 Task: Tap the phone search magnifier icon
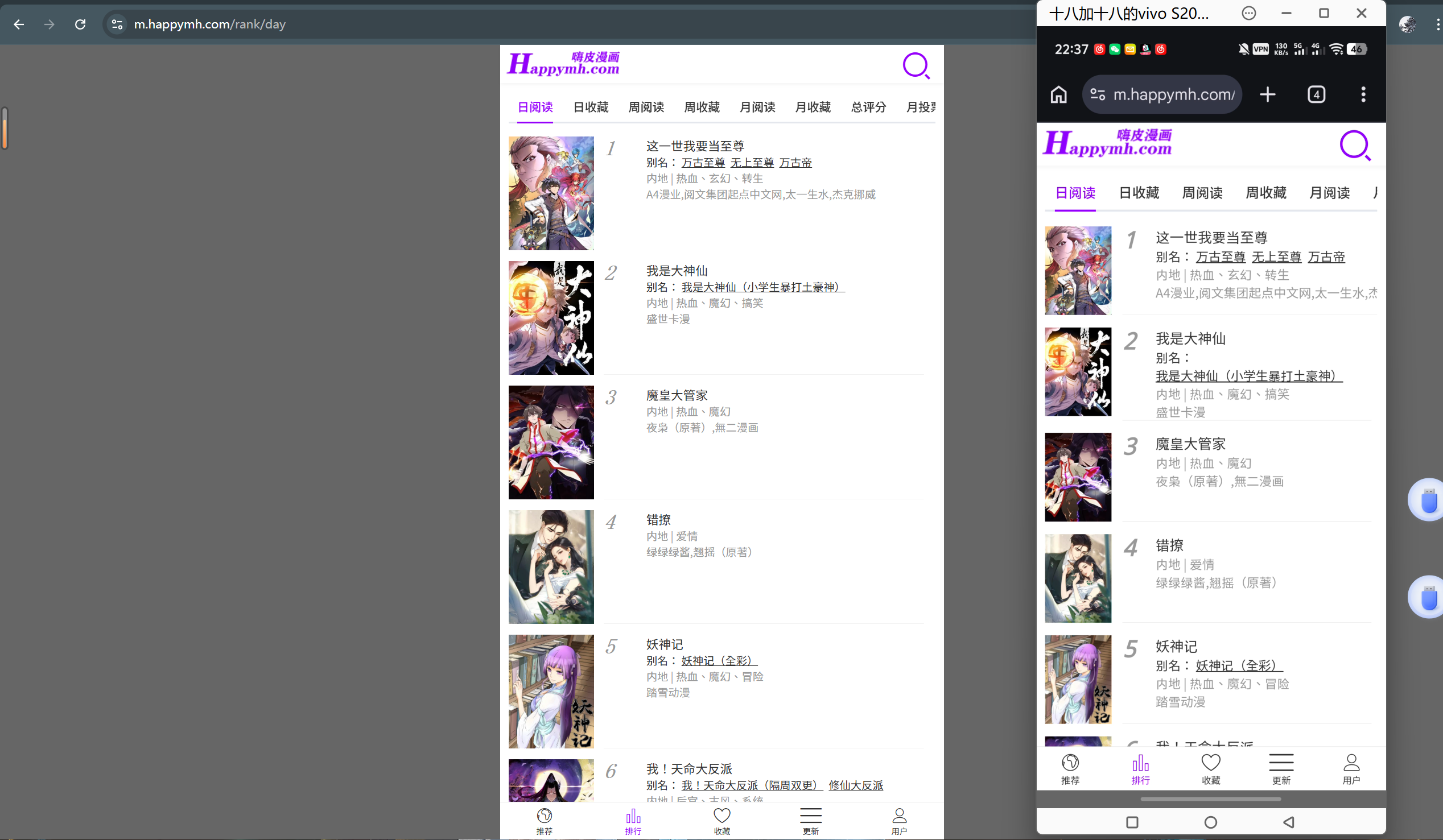click(1354, 146)
